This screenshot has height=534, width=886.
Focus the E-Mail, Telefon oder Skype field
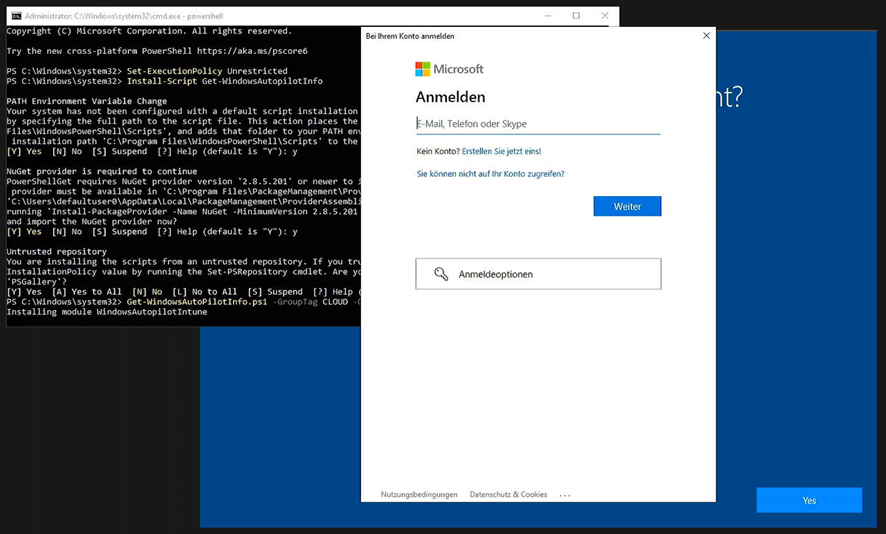click(538, 124)
